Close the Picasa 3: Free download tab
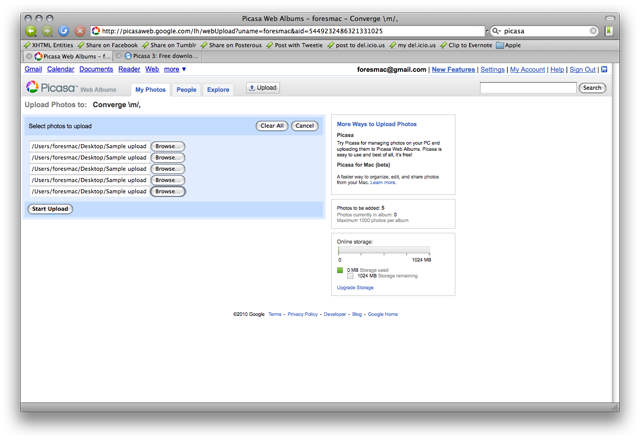The height and width of the screenshot is (440, 640). 118,56
